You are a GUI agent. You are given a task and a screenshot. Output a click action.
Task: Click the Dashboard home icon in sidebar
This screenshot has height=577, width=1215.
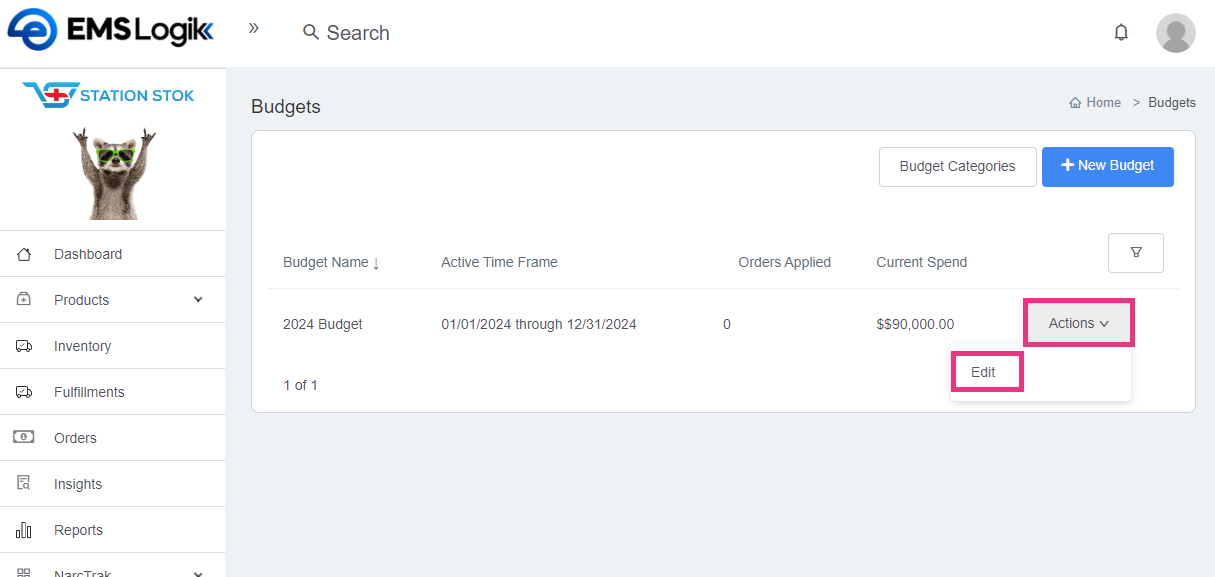(24, 254)
